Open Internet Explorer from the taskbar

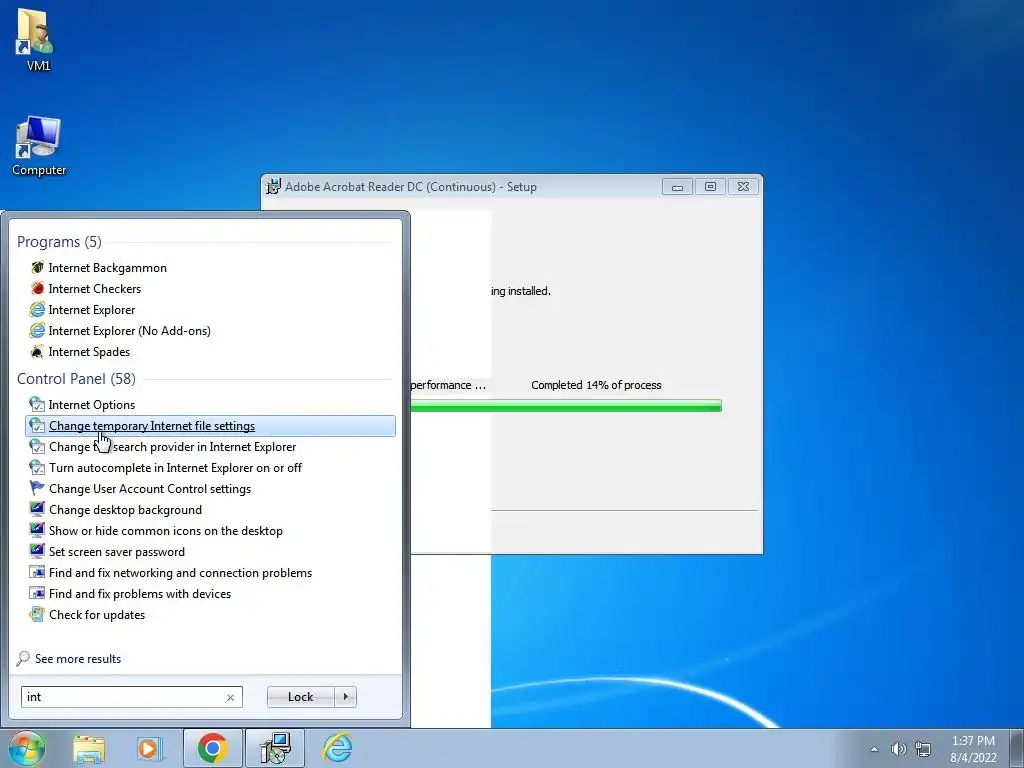click(x=338, y=748)
